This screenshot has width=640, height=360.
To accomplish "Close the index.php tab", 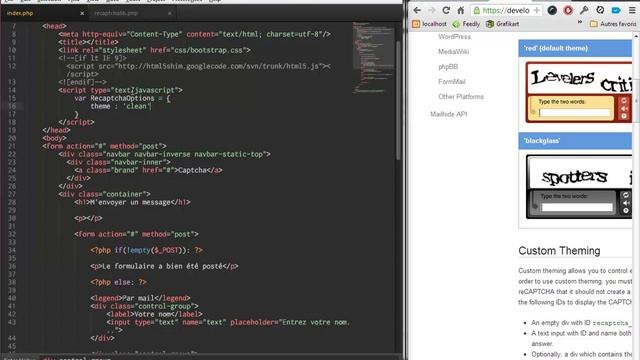I will (x=82, y=13).
